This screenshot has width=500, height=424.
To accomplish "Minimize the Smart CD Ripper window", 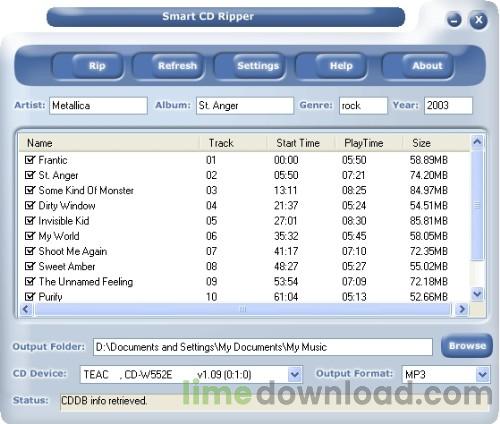I will 454,20.
